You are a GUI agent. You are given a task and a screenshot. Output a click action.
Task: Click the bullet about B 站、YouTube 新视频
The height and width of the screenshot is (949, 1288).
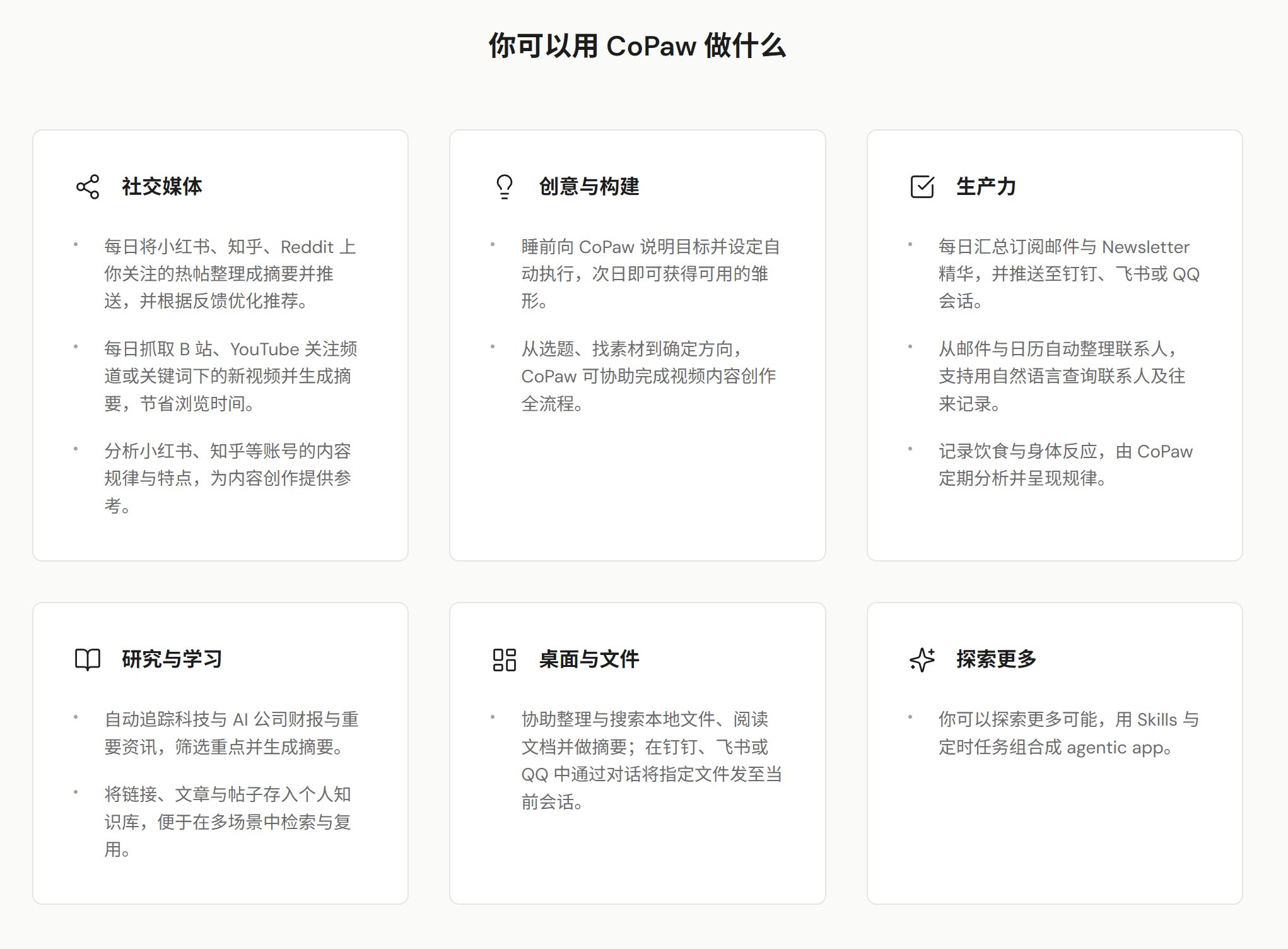point(230,376)
